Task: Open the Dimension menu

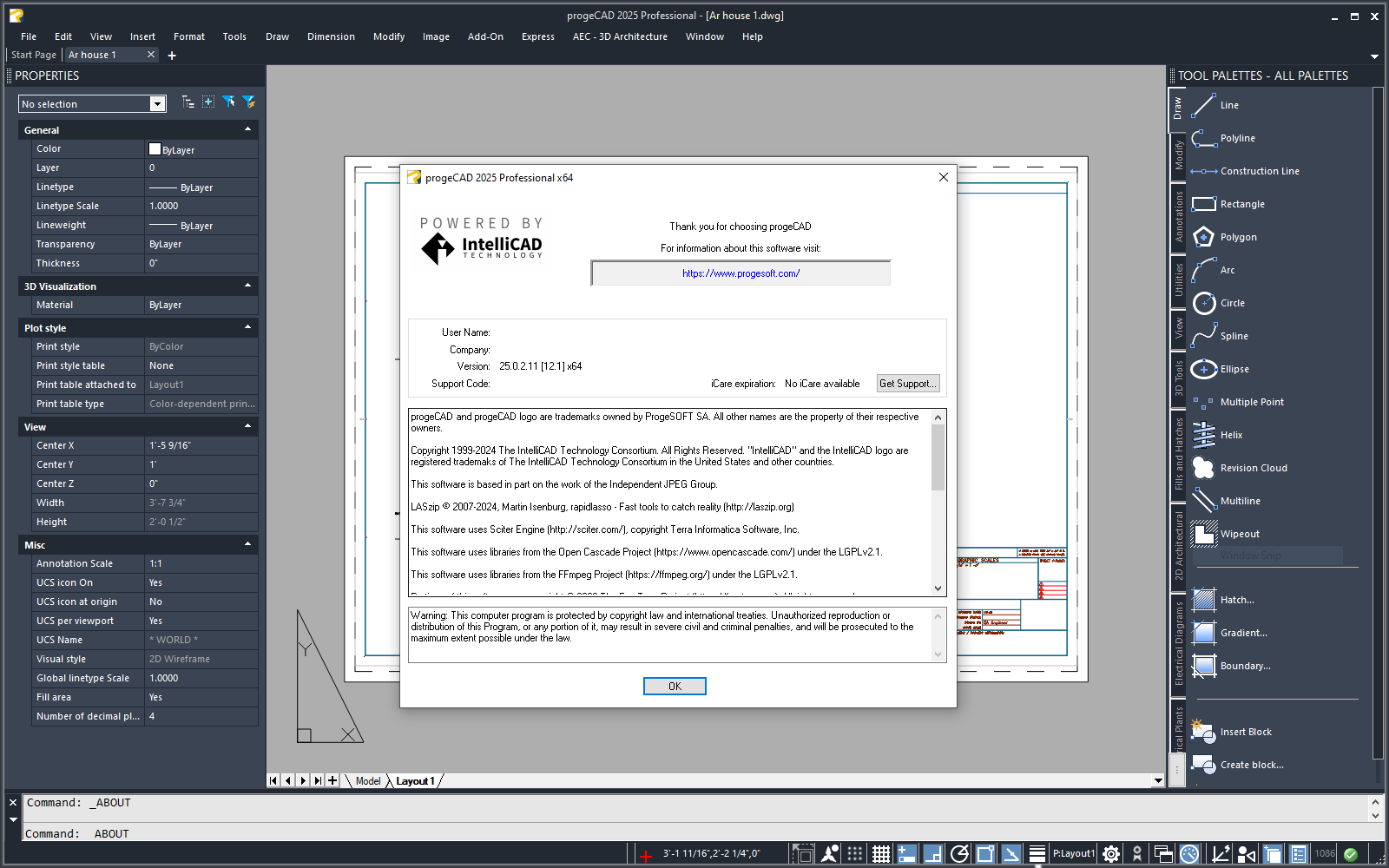Action: (x=331, y=36)
